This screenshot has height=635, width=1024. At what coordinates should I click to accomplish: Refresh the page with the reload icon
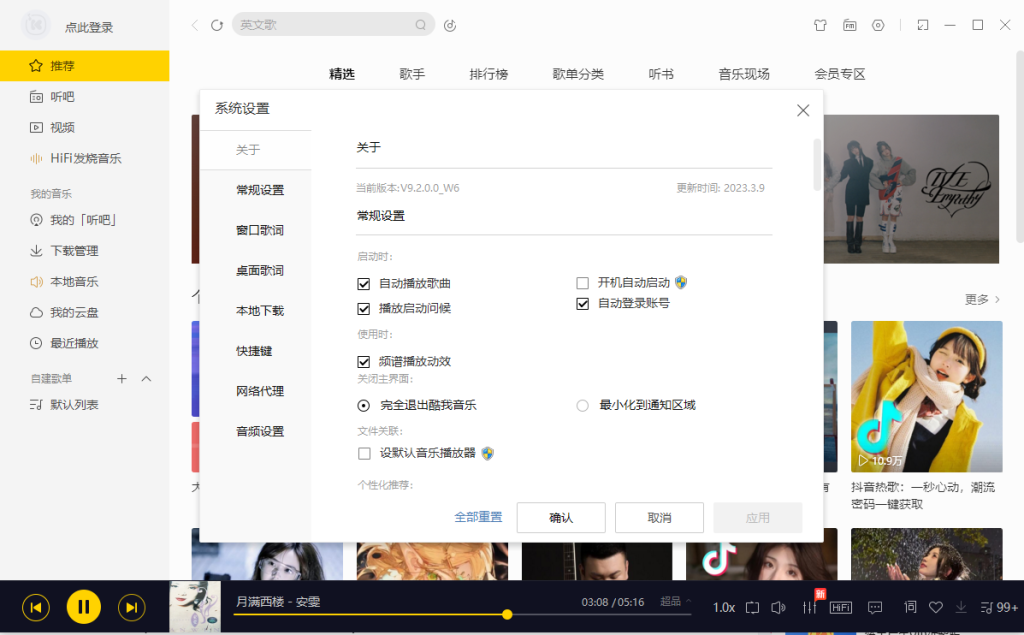[x=217, y=25]
